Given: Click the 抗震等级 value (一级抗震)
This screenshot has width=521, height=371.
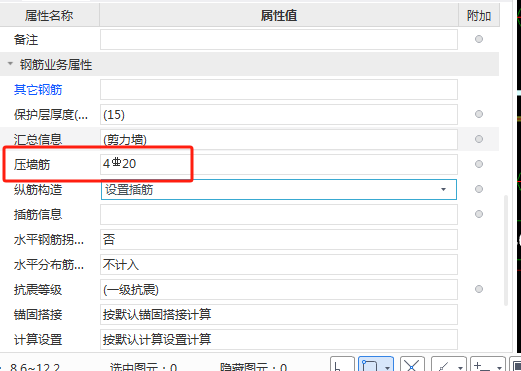Looking at the screenshot, I should click(279, 289).
